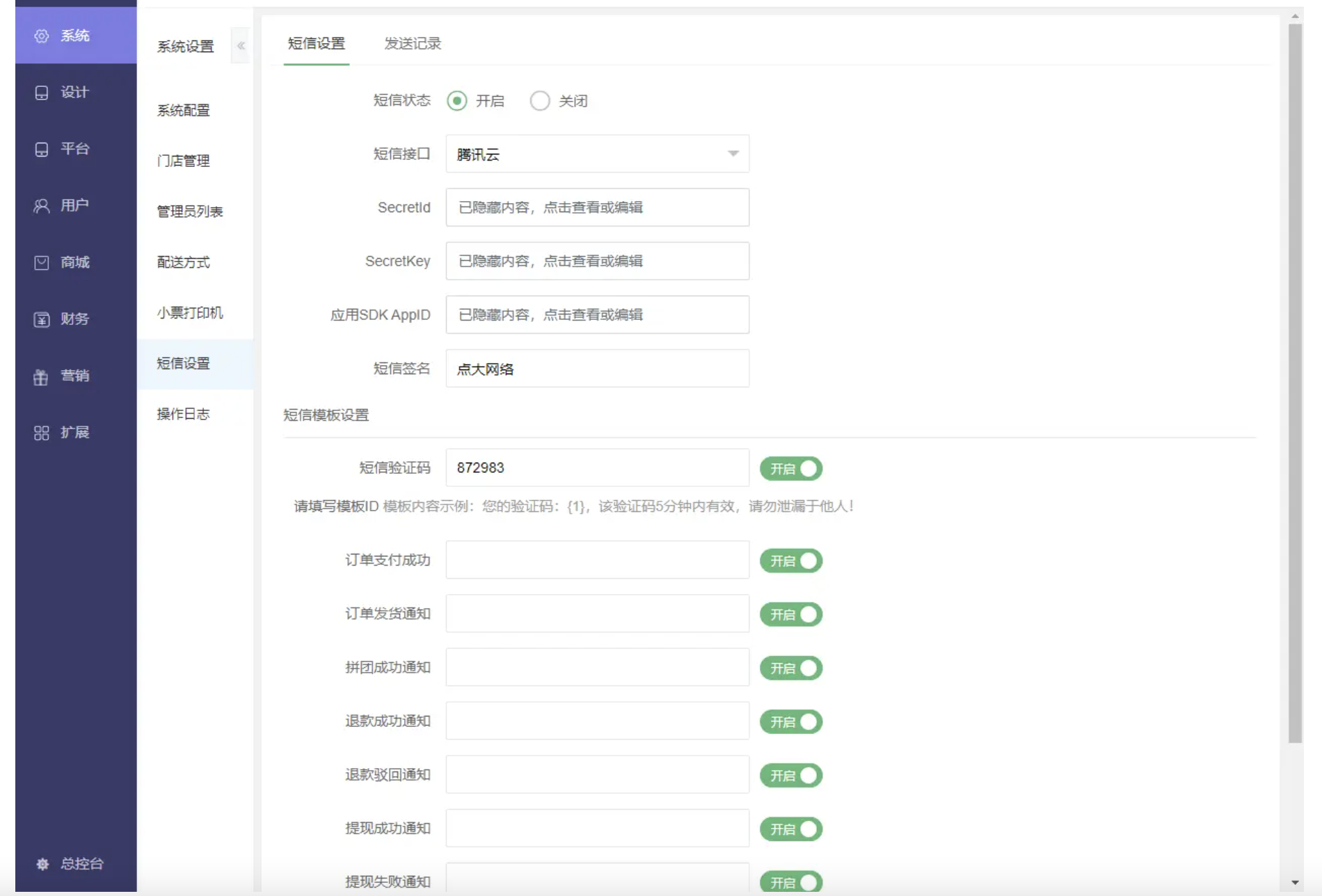The width and height of the screenshot is (1322, 896).
Task: Open 系统配置 in the submenu
Action: click(184, 111)
